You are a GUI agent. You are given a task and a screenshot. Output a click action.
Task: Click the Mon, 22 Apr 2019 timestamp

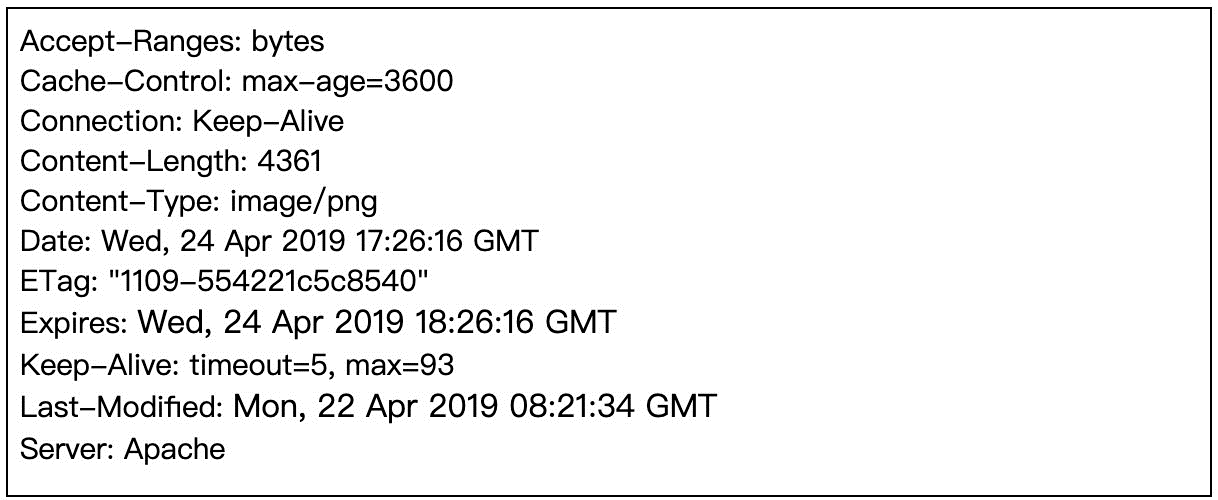[x=371, y=406]
